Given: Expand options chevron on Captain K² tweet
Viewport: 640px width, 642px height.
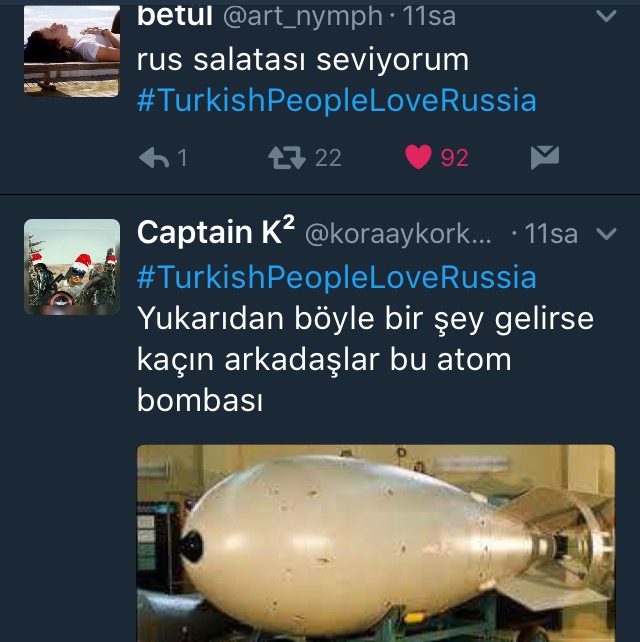Looking at the screenshot, I should point(606,234).
